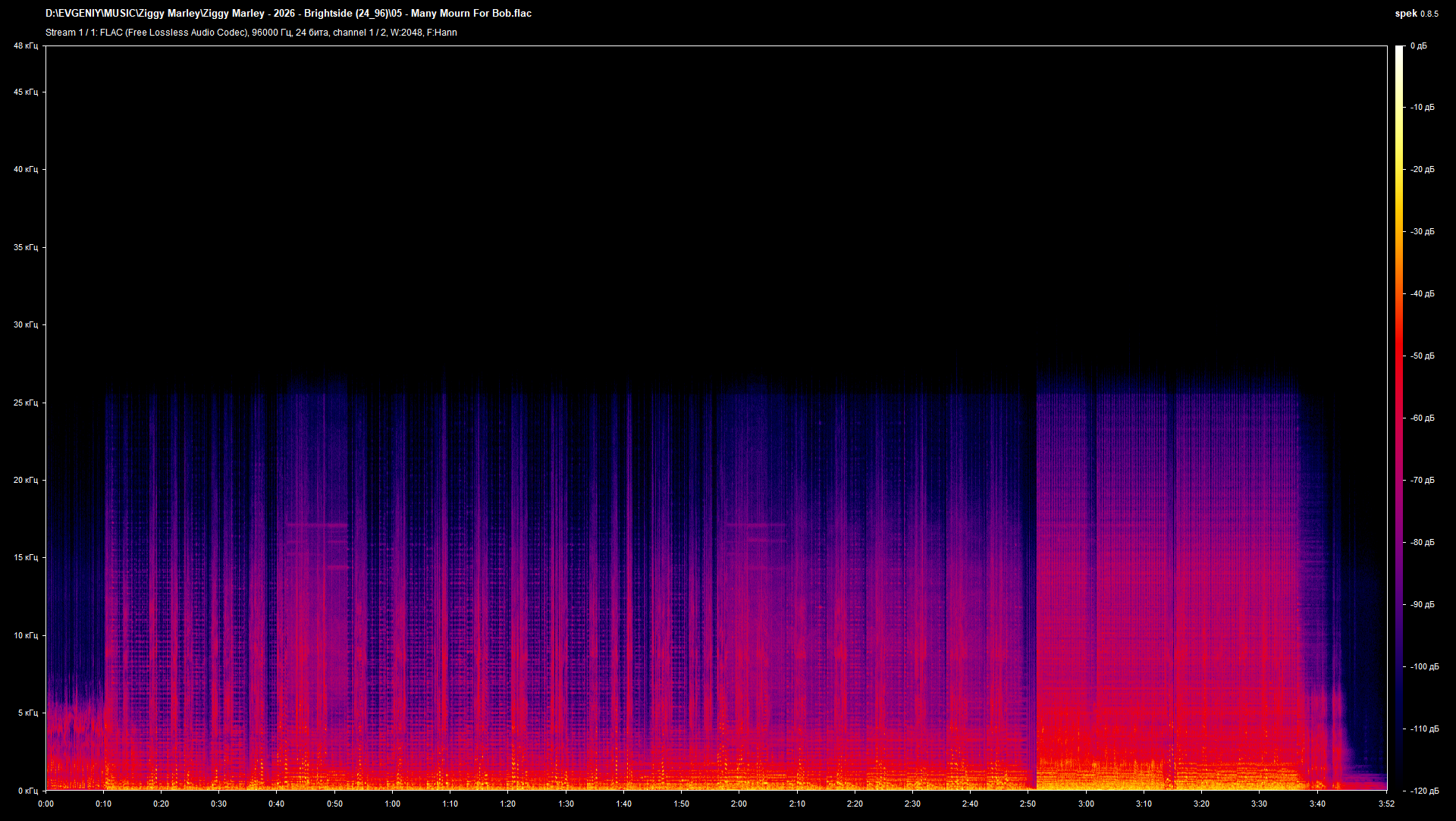The height and width of the screenshot is (821, 1456).
Task: Click the '-30 дБ' level label
Action: (1423, 232)
